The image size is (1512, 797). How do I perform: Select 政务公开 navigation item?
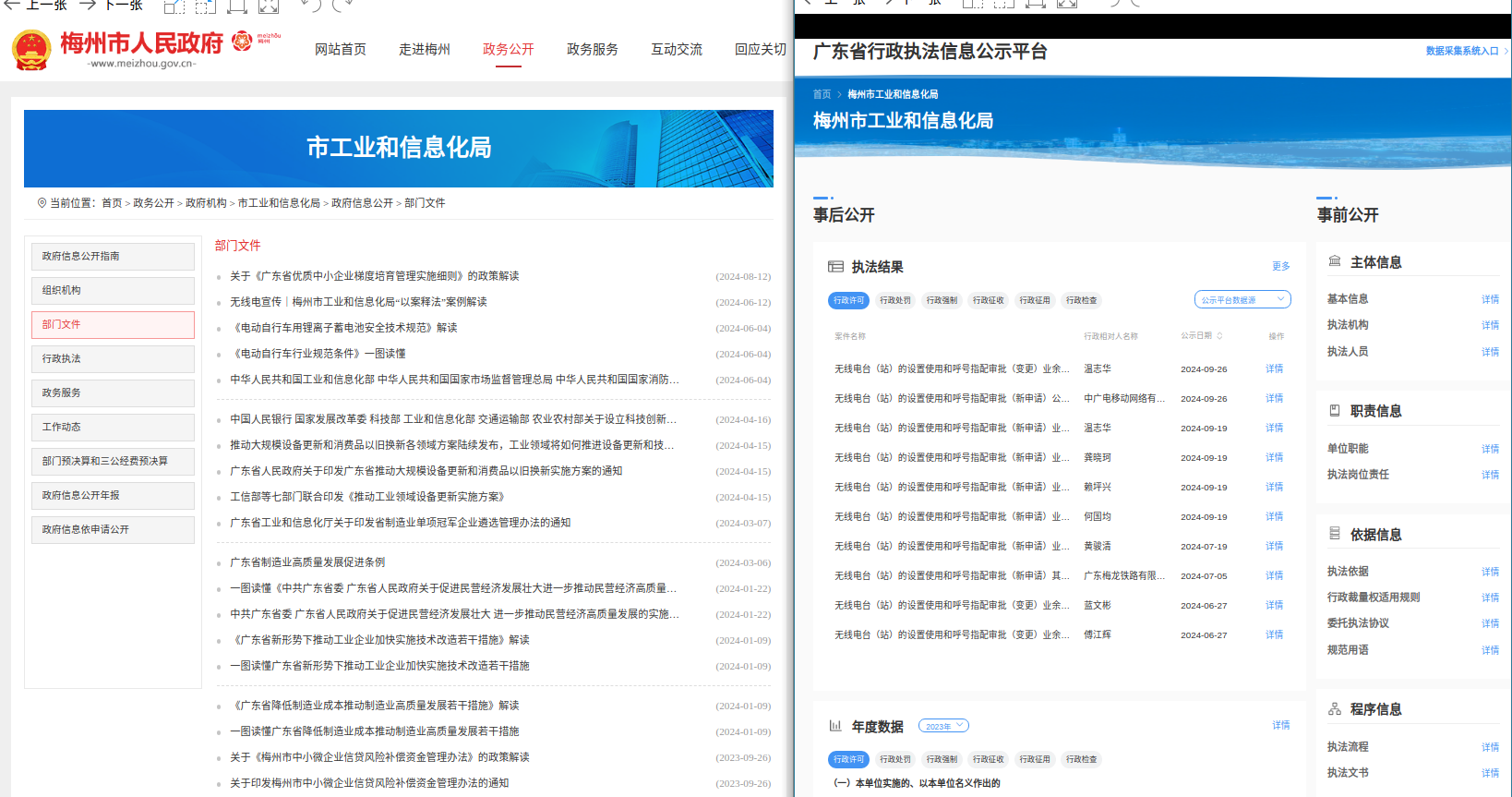coord(509,49)
